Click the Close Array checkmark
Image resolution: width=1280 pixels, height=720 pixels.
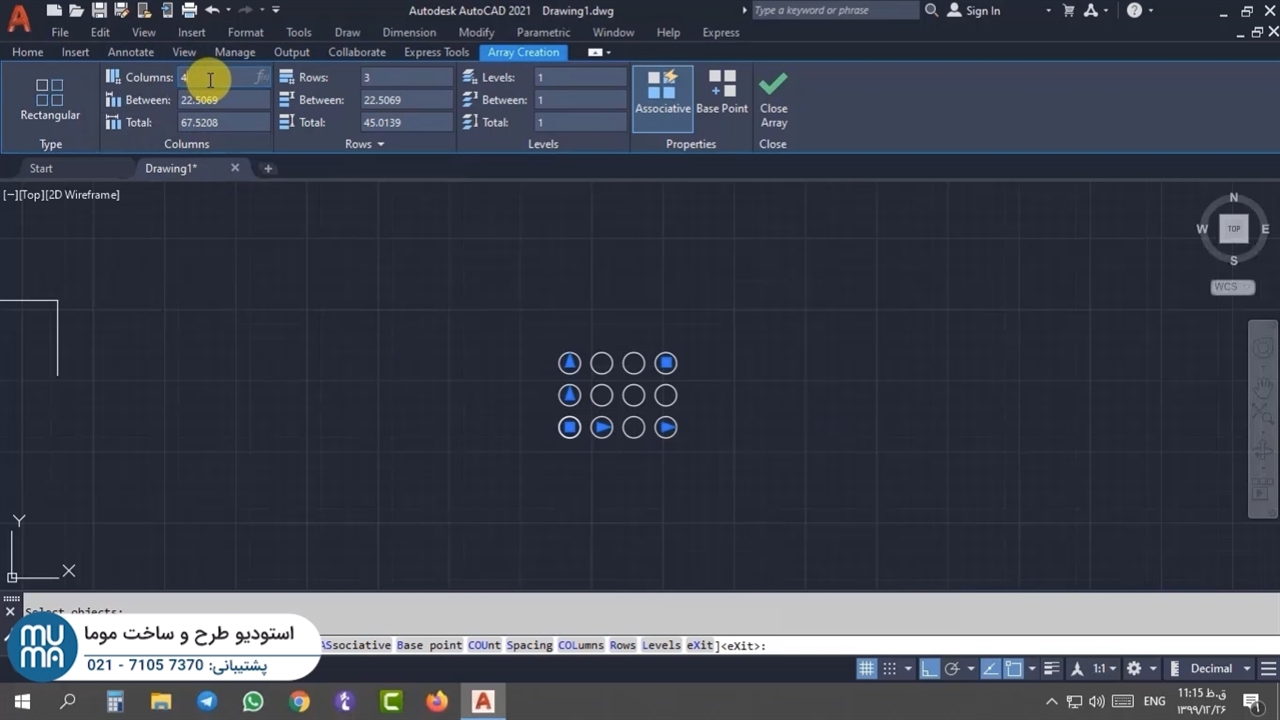(x=773, y=84)
